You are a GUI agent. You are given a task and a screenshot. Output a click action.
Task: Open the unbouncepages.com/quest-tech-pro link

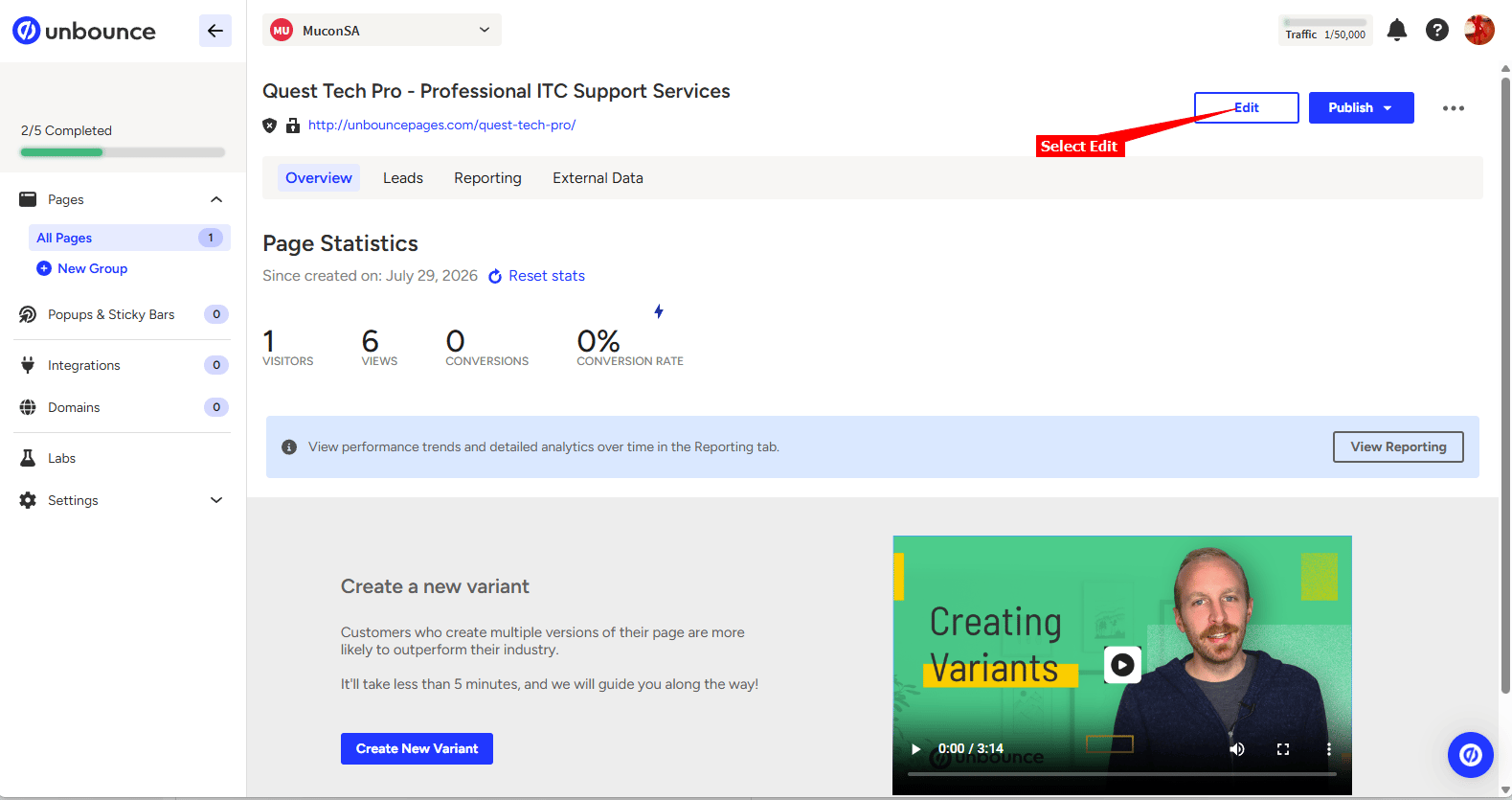(441, 126)
